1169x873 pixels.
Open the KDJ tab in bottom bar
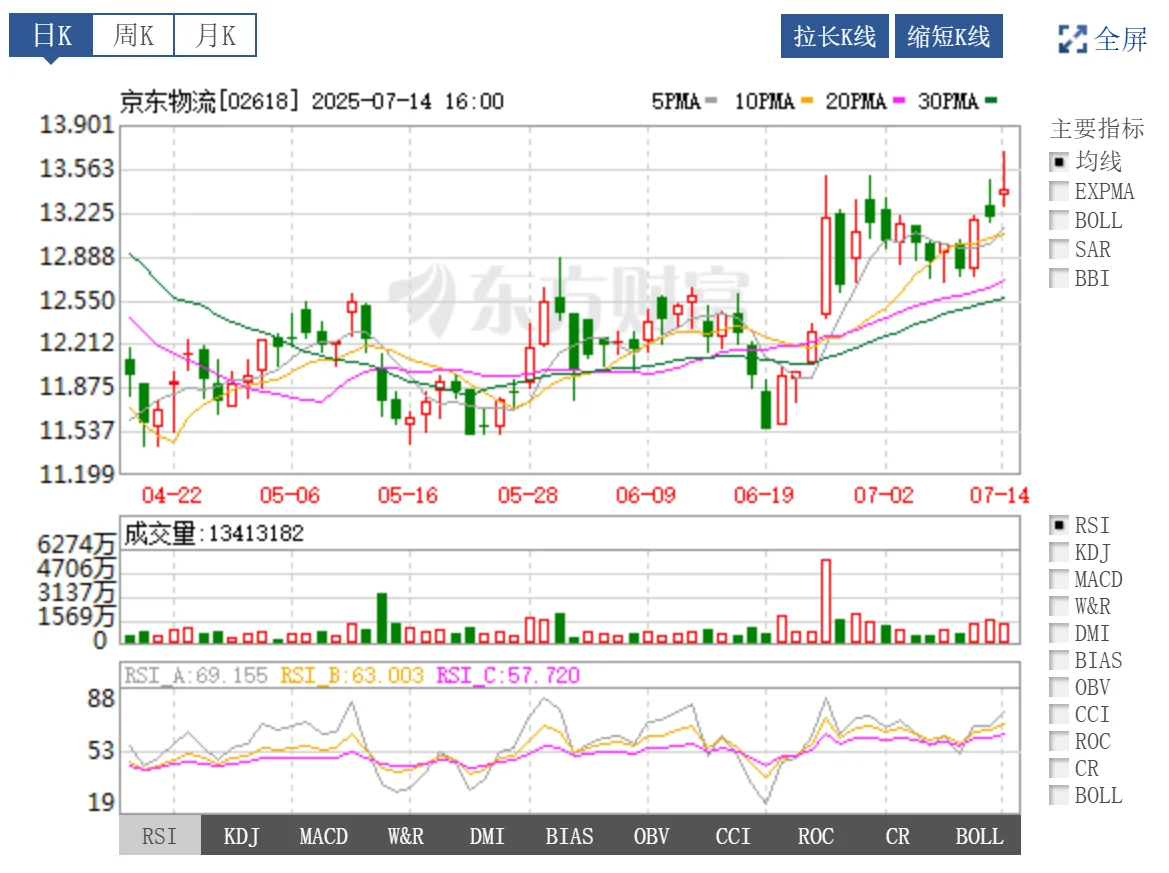tap(242, 835)
